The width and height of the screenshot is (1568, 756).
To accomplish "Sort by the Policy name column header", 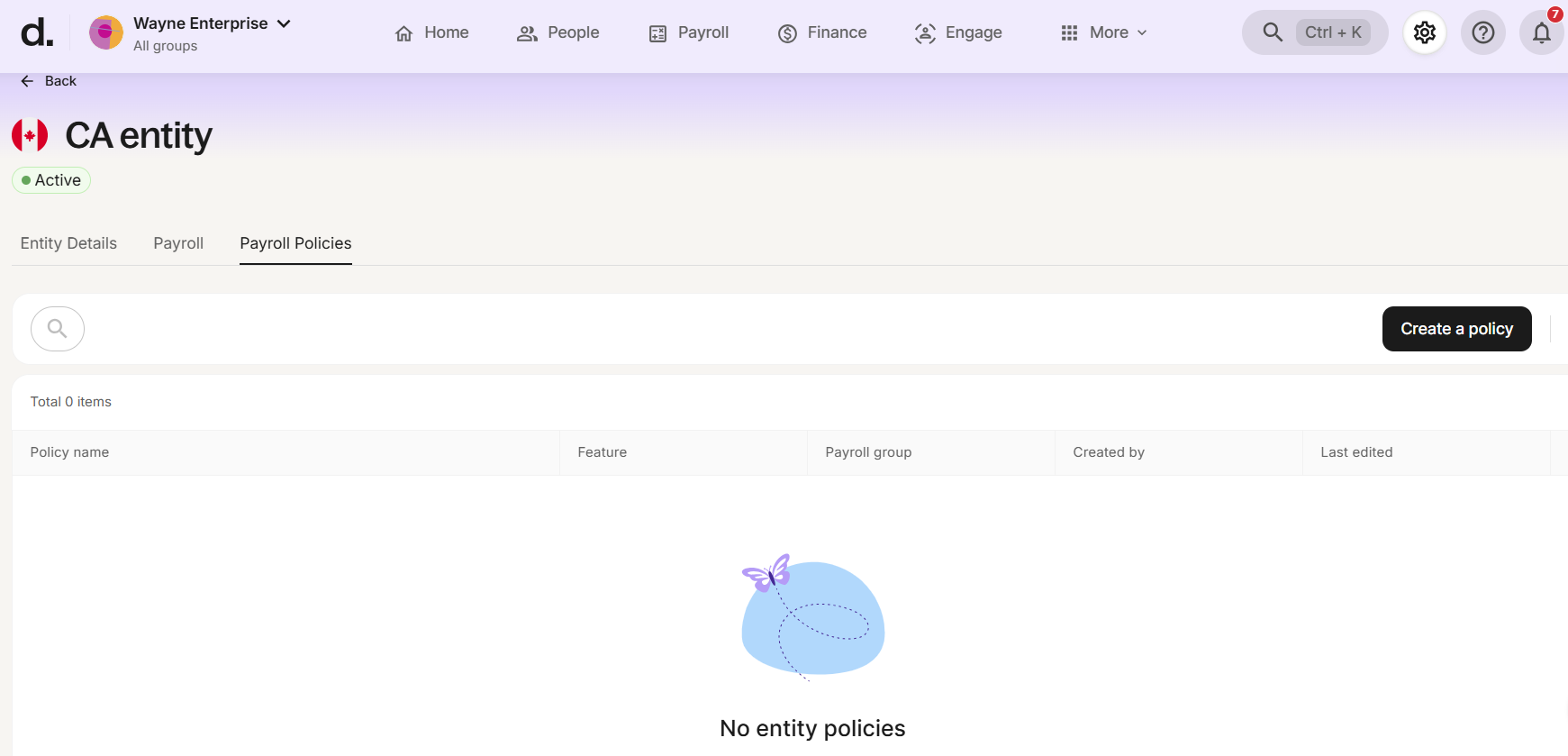I will click(69, 452).
